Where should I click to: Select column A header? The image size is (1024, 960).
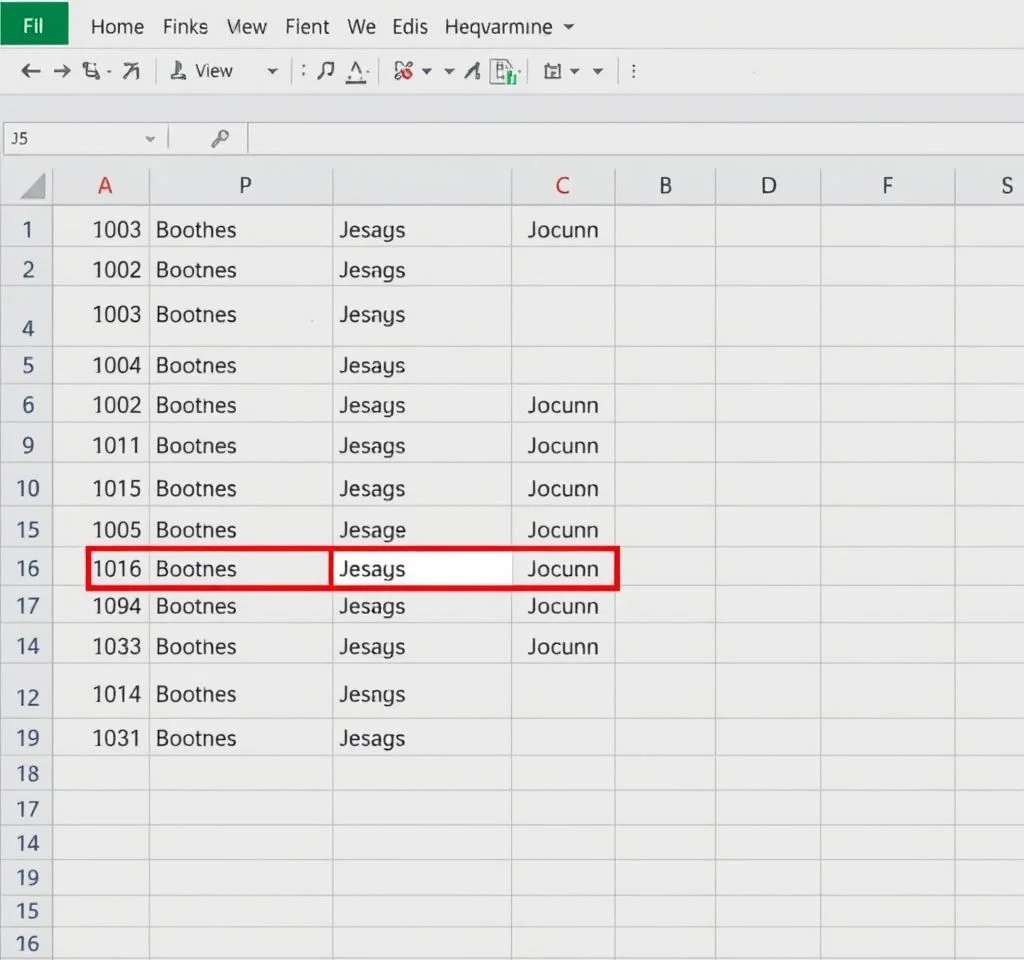point(104,186)
